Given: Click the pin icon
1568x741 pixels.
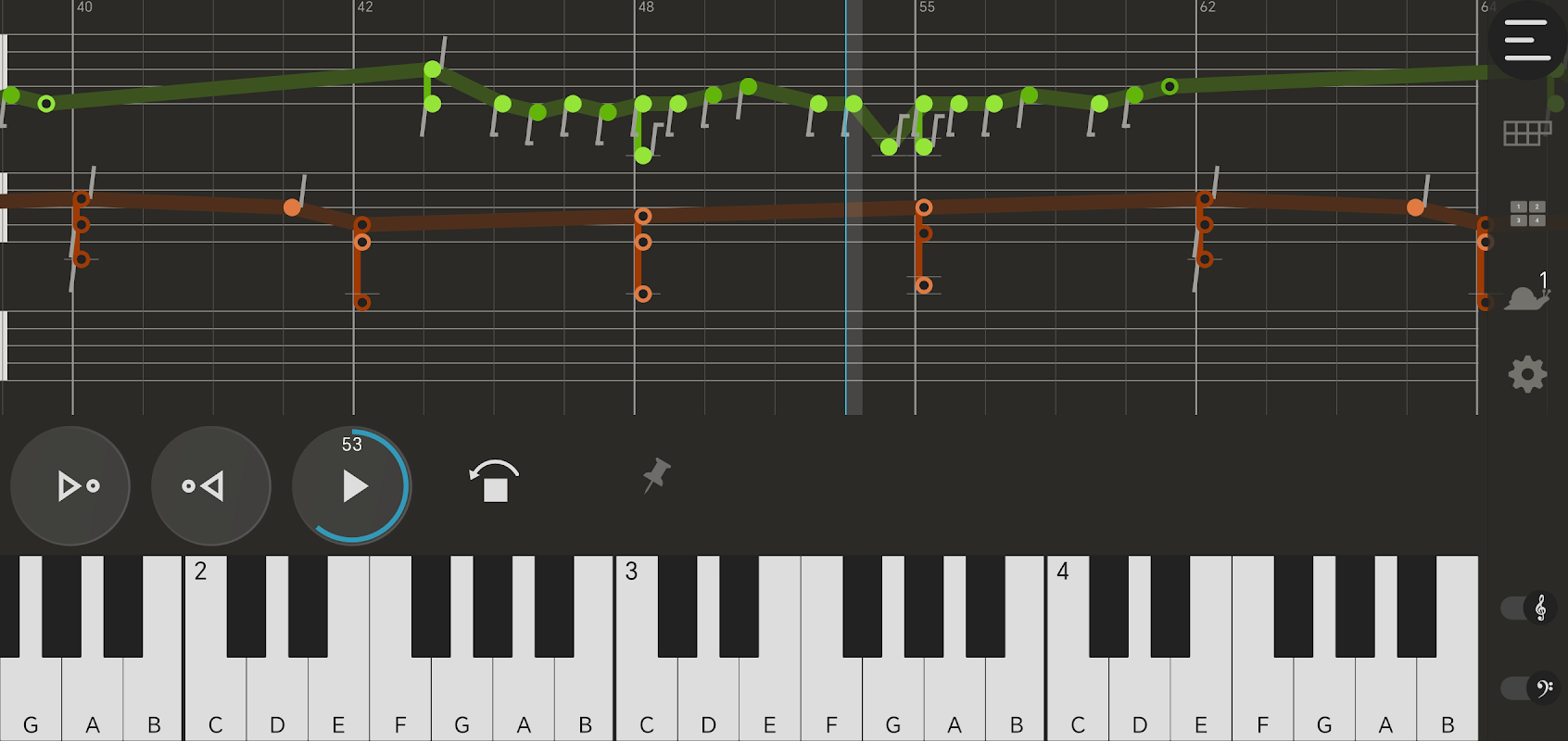Looking at the screenshot, I should point(657,475).
